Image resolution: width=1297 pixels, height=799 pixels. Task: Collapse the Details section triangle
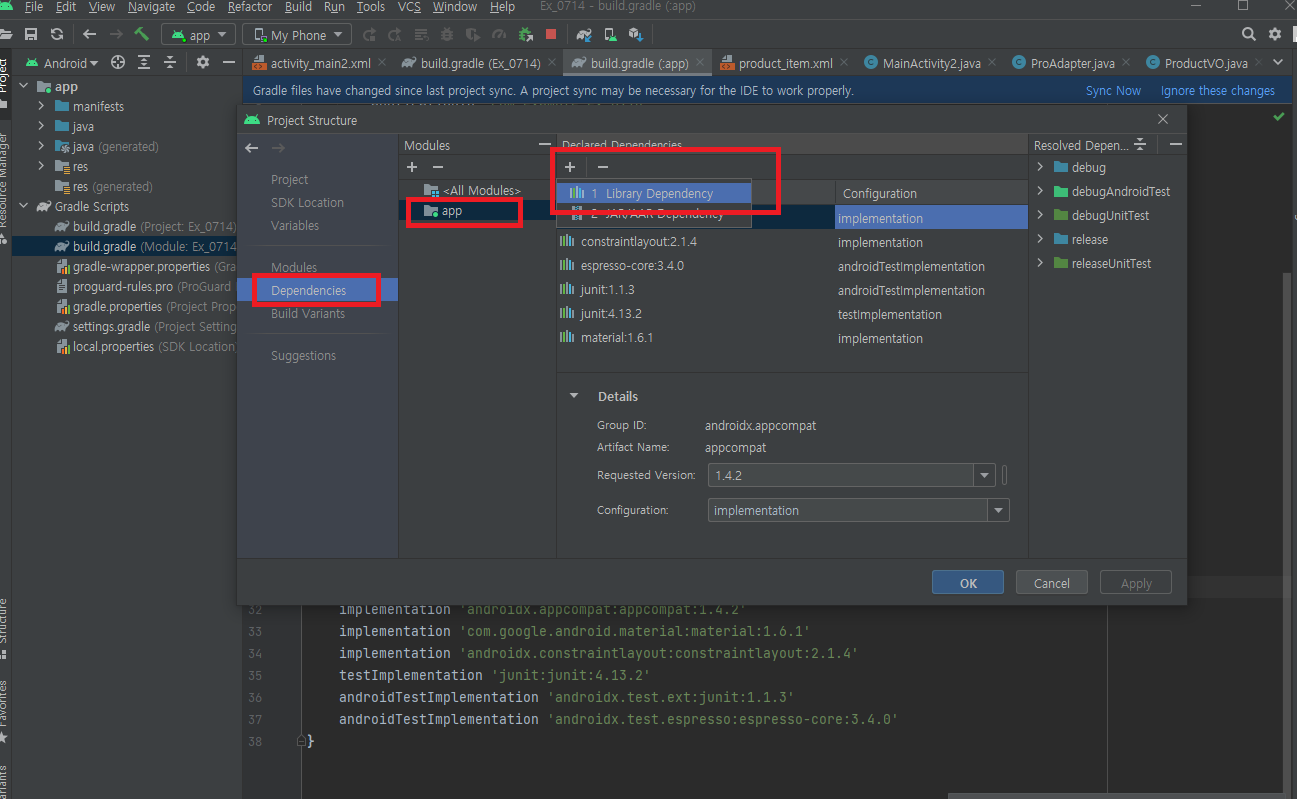pyautogui.click(x=574, y=396)
